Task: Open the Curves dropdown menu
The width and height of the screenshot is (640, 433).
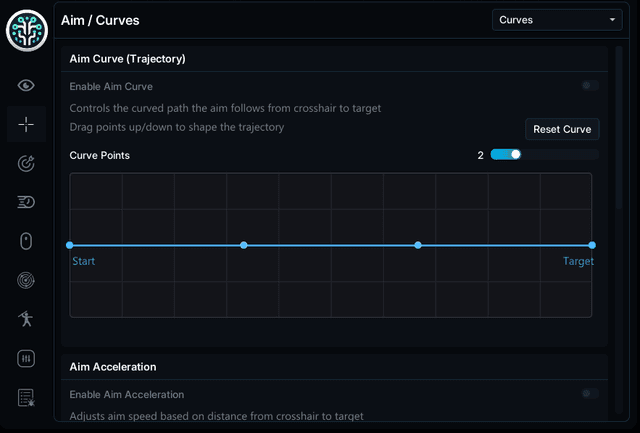Action: point(557,20)
